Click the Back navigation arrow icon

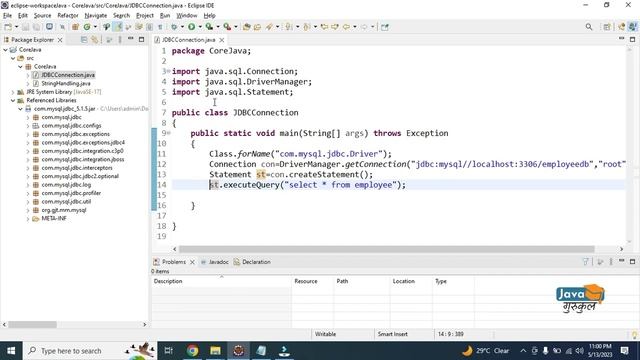[346, 27]
